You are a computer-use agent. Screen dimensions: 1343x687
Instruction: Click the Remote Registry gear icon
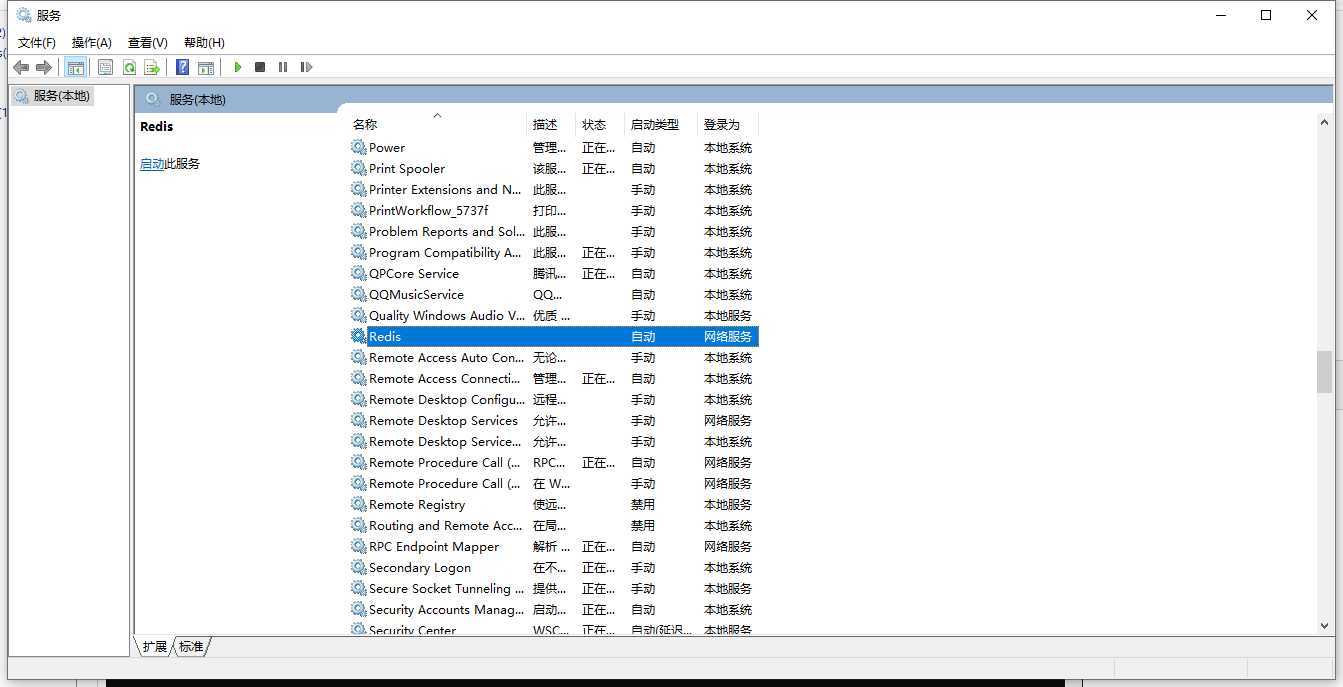point(358,504)
